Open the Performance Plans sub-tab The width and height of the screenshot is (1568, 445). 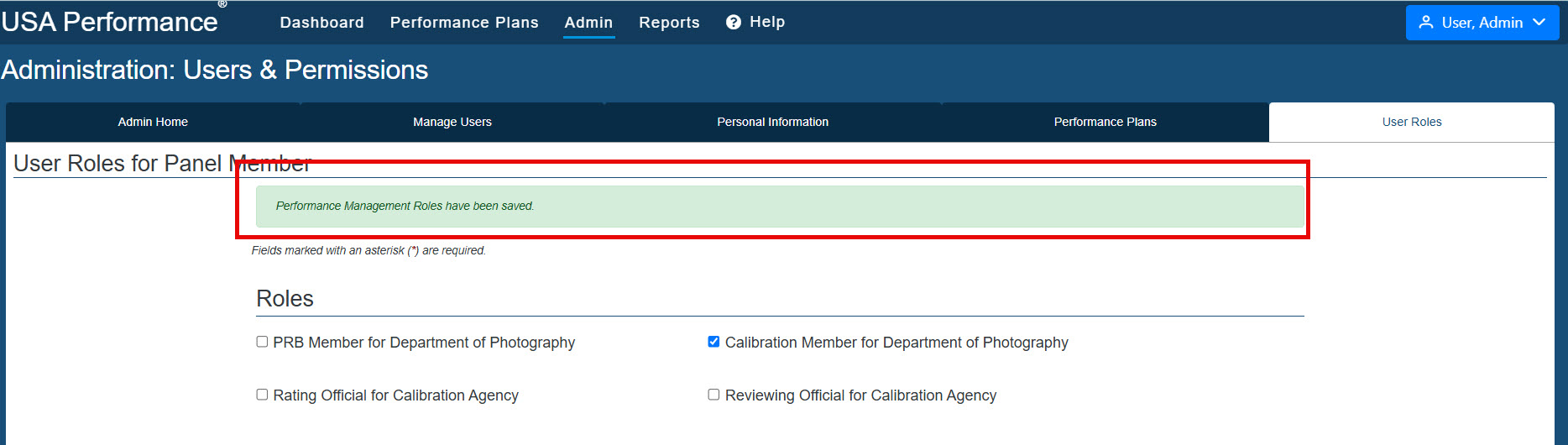click(1105, 122)
